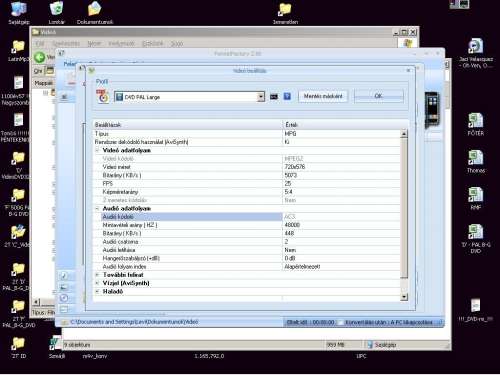Collapse the Videó adatfolyam group
The image size is (500, 375).
[x=97, y=150]
